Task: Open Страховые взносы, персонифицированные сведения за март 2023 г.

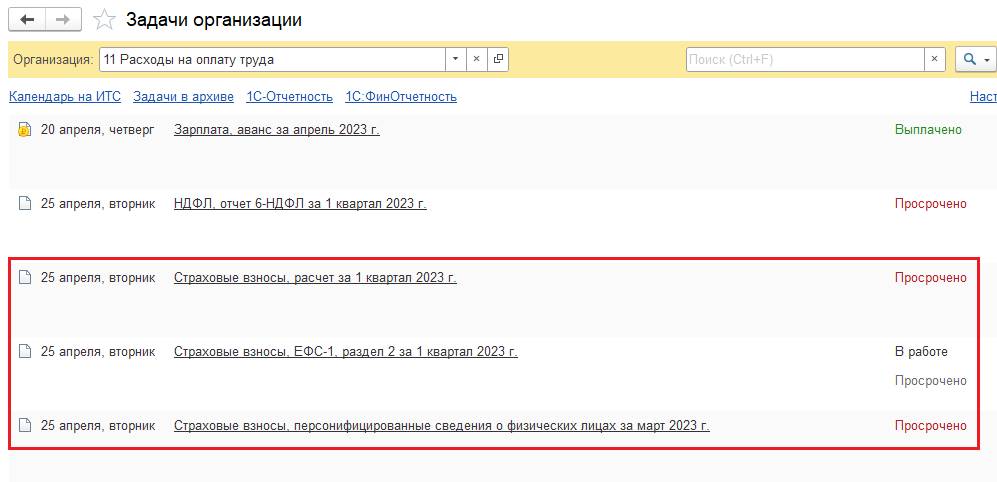Action: (x=441, y=426)
